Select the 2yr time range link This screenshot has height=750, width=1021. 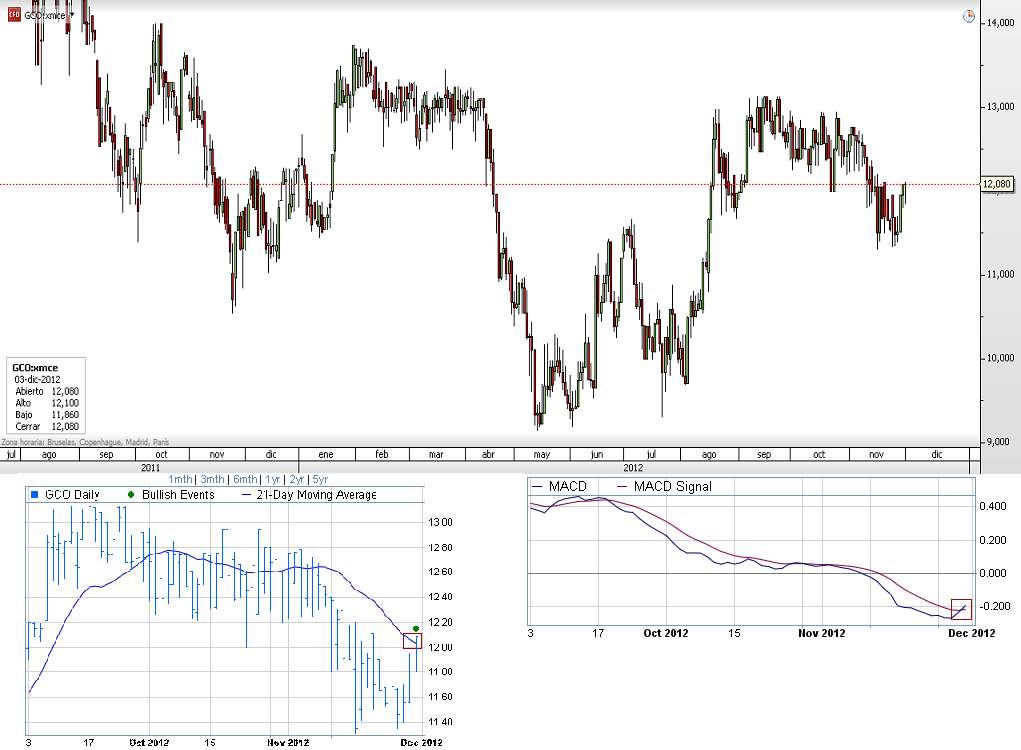(x=297, y=479)
